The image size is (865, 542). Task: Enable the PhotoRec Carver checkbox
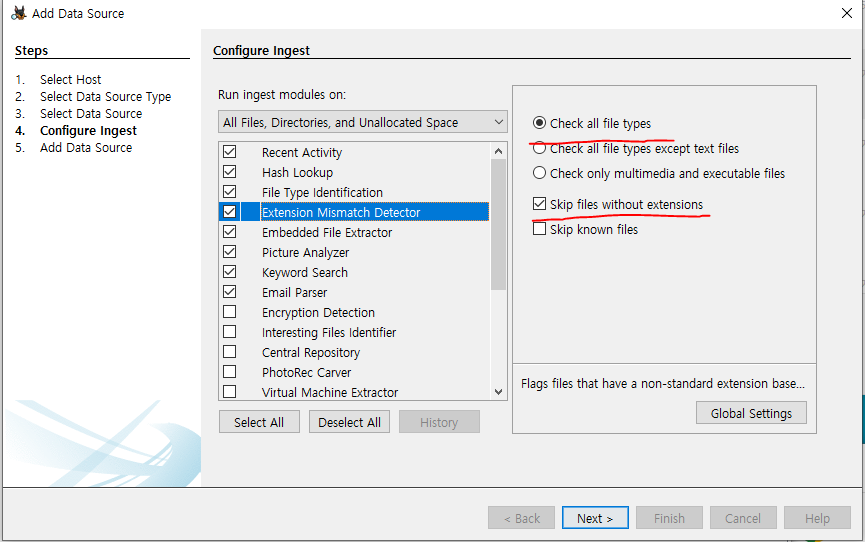[x=229, y=371]
